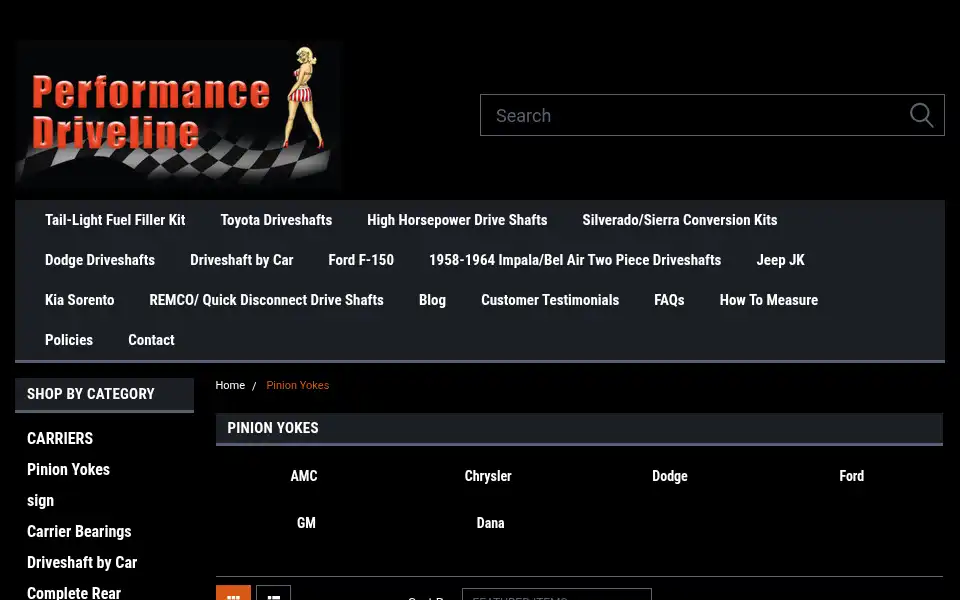Viewport: 960px width, 600px height.
Task: View Customer Testimonials page
Action: [550, 300]
